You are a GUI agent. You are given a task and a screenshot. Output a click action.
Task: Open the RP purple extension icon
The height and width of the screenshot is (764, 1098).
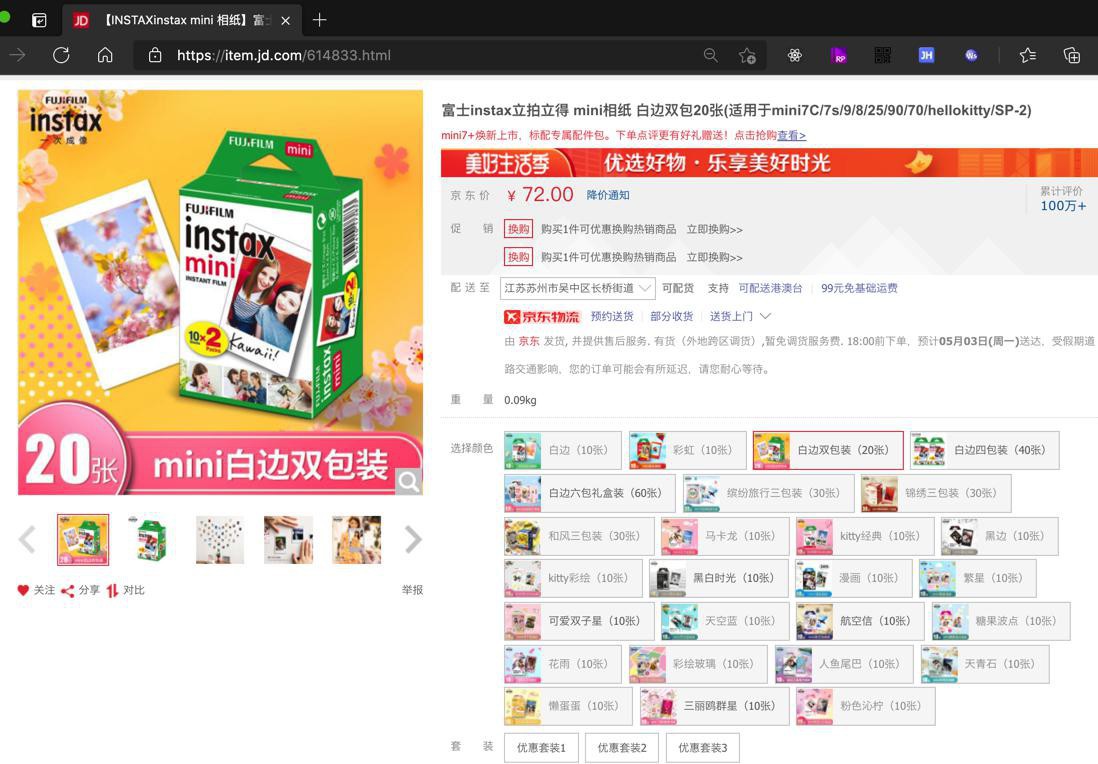pos(838,55)
